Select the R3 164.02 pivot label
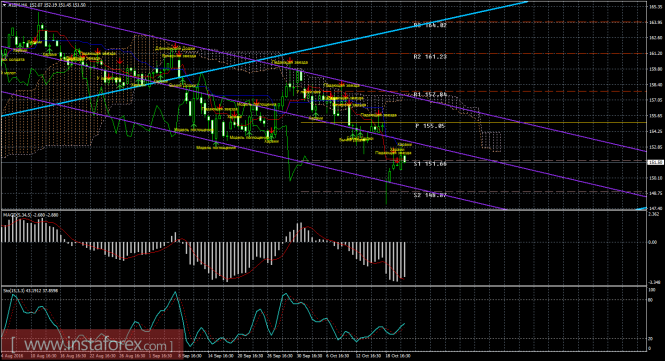This screenshot has width=665, height=361. 430,25
